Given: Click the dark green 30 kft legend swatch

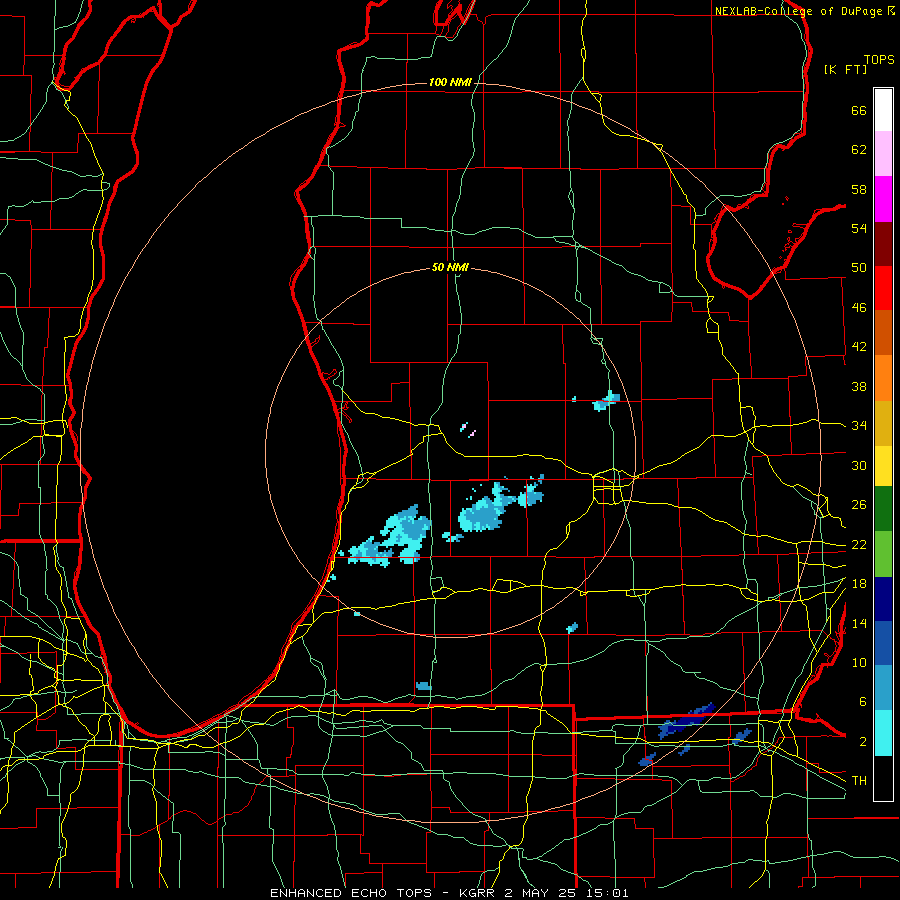Looking at the screenshot, I should [883, 509].
